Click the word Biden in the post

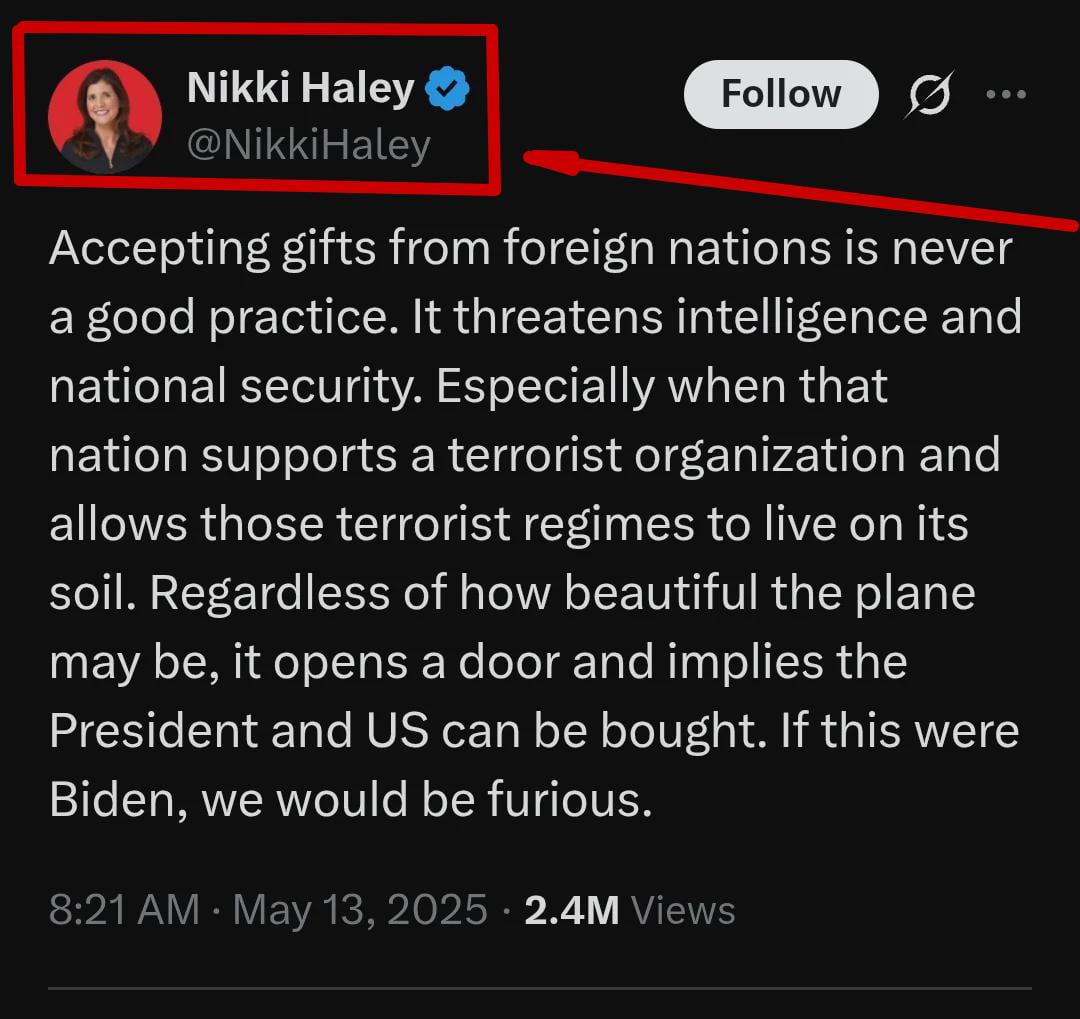tap(117, 801)
